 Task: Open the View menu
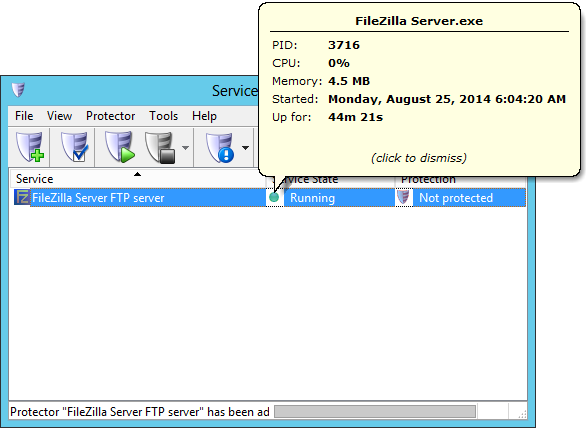[x=59, y=116]
